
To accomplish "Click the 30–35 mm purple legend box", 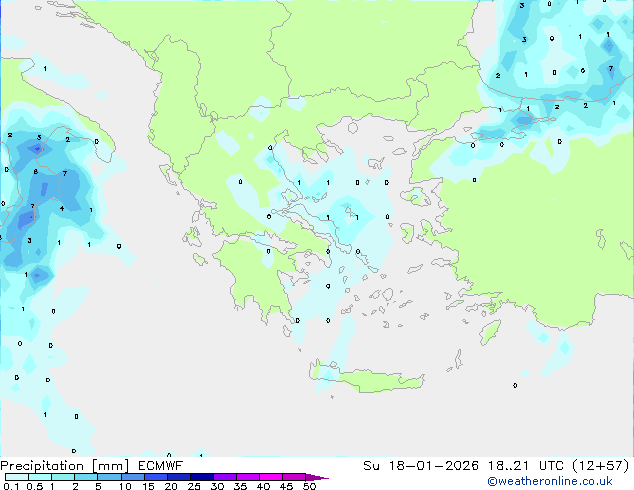I will click(x=224, y=477).
